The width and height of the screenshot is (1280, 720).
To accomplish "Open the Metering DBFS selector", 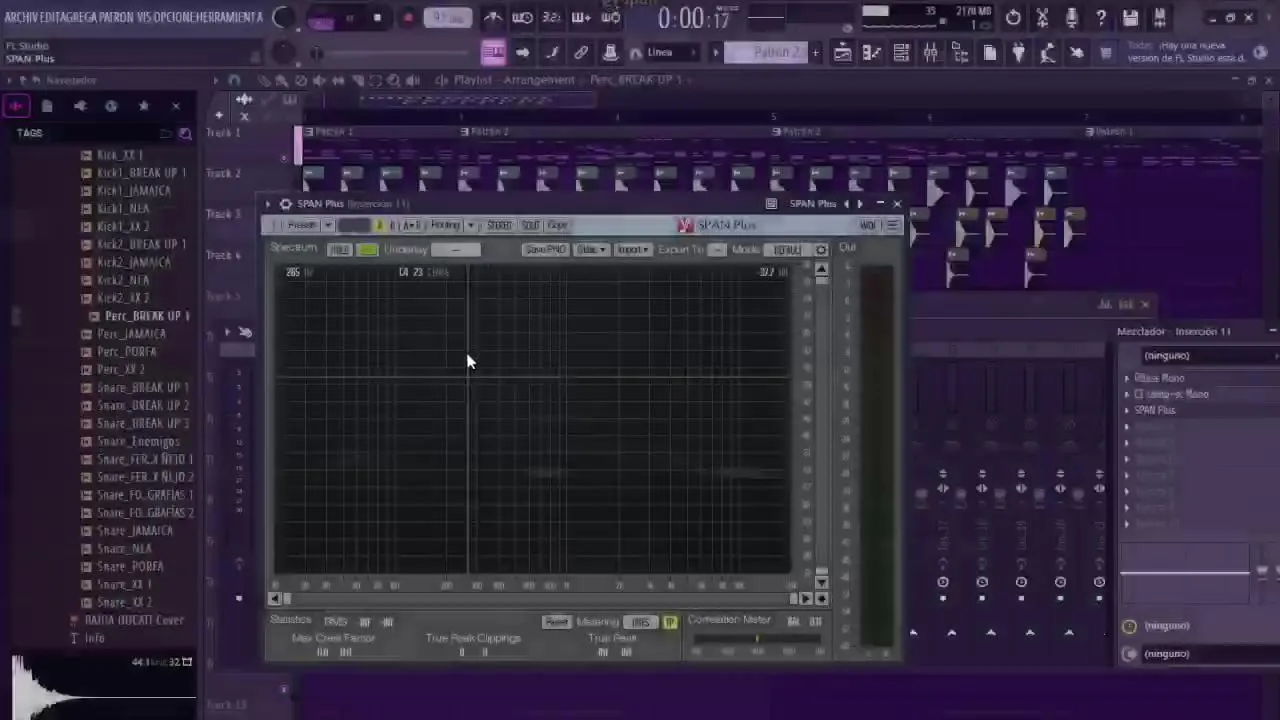I will point(640,622).
